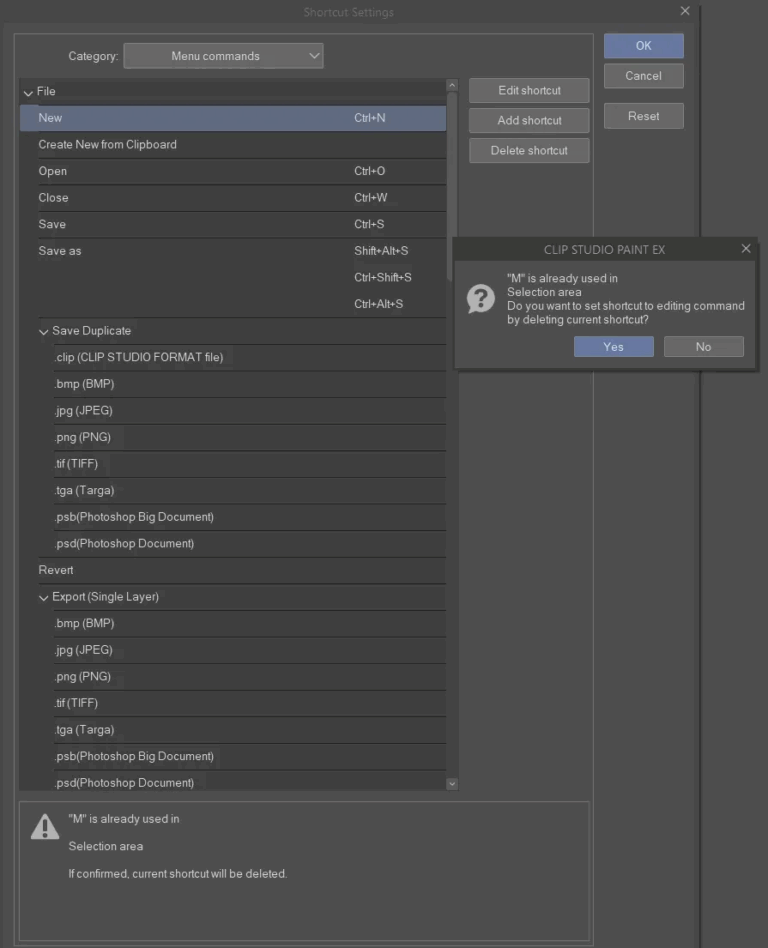Collapse the Export (Single Layer) section
768x948 pixels.
[x=43, y=596]
